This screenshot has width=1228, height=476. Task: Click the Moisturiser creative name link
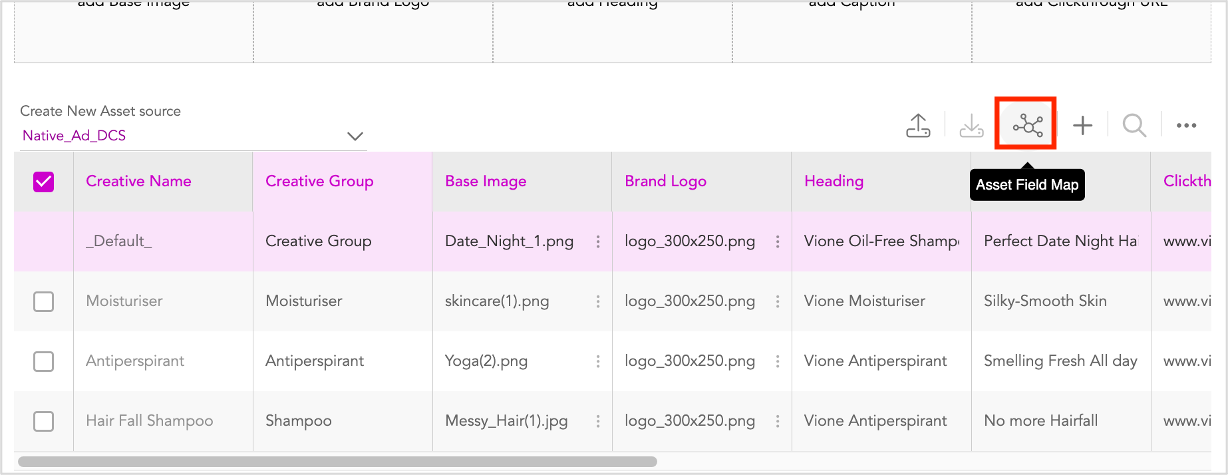pos(124,301)
